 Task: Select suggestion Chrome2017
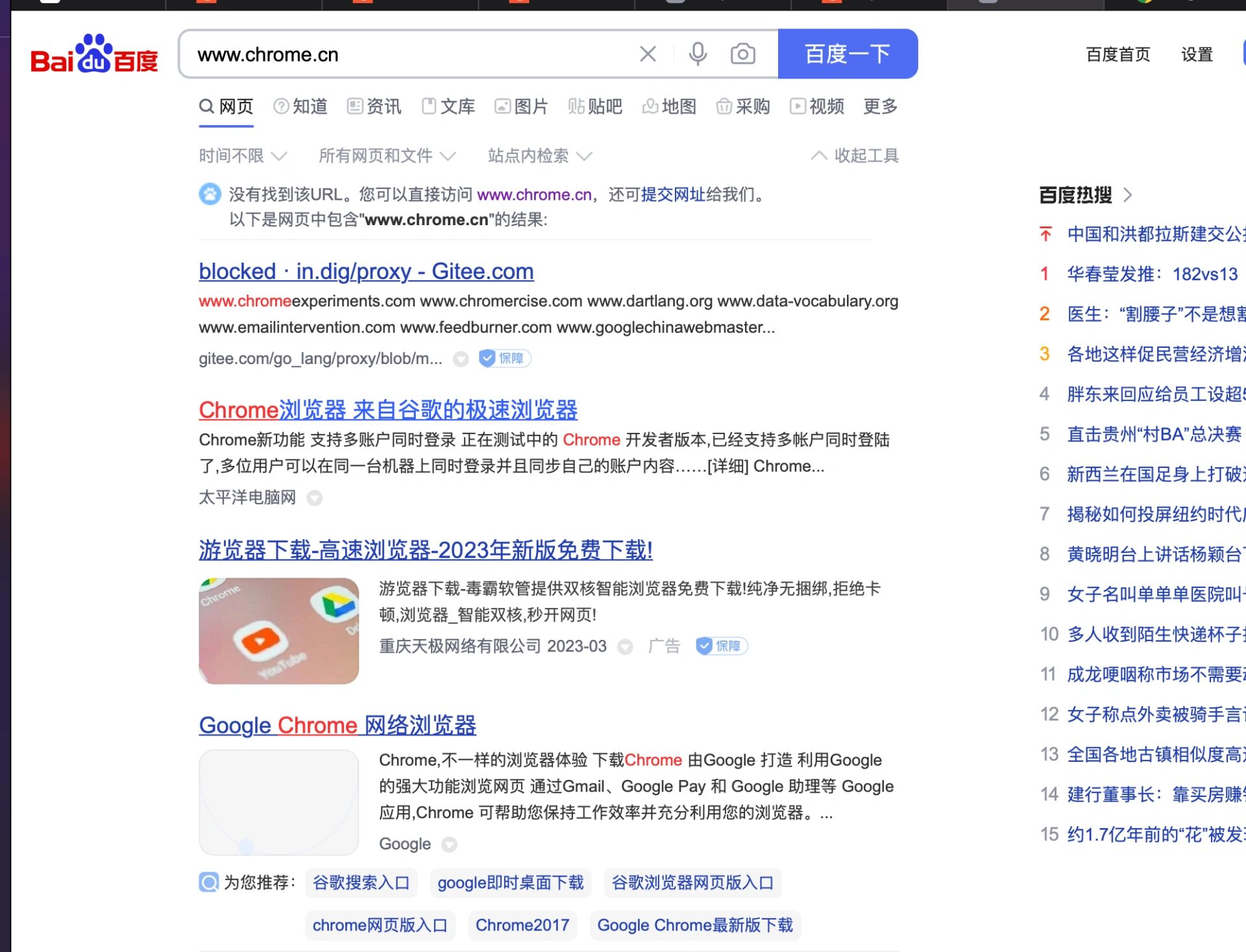coord(522,925)
